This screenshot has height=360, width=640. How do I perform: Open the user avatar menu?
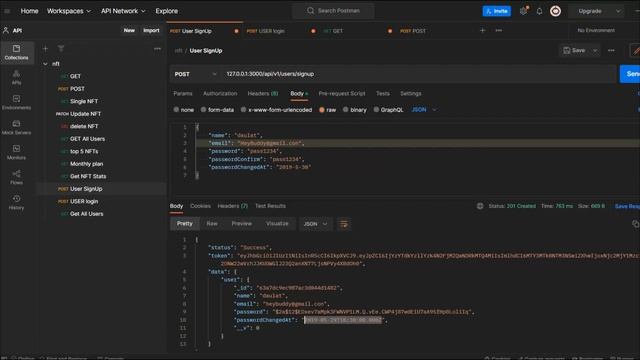coord(555,11)
